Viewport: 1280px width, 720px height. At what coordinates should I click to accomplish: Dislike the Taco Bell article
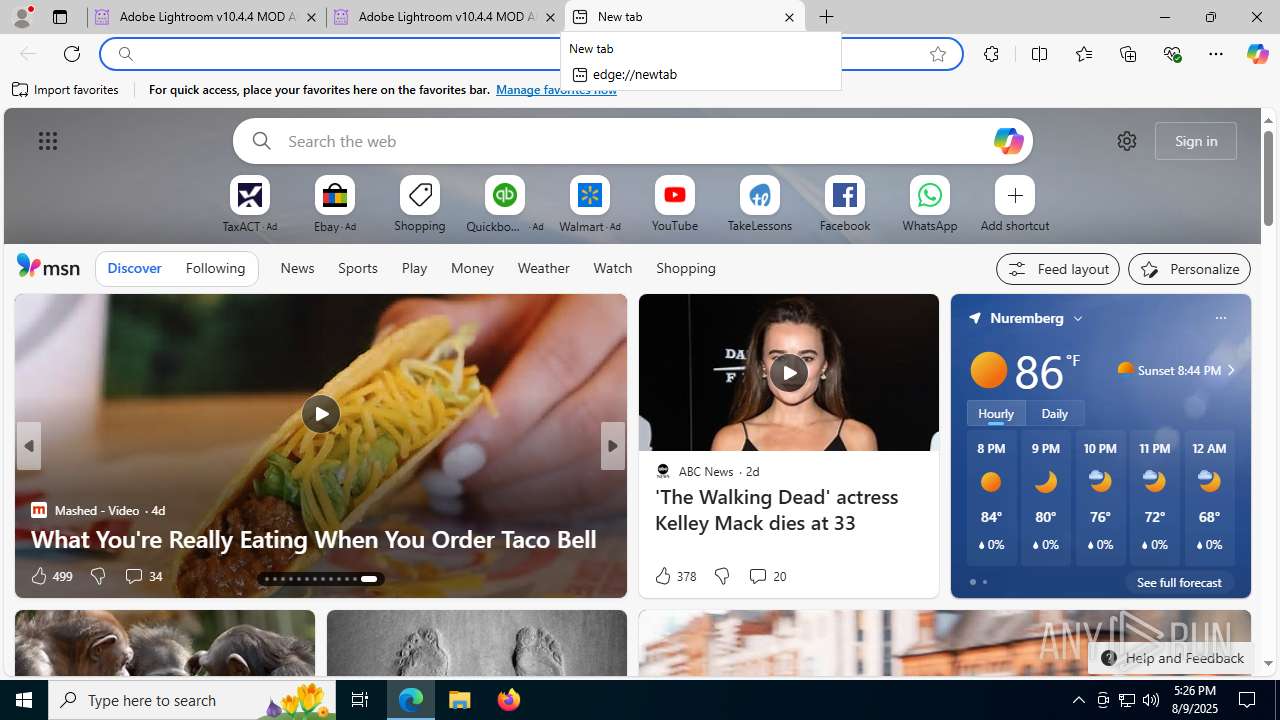pyautogui.click(x=98, y=576)
